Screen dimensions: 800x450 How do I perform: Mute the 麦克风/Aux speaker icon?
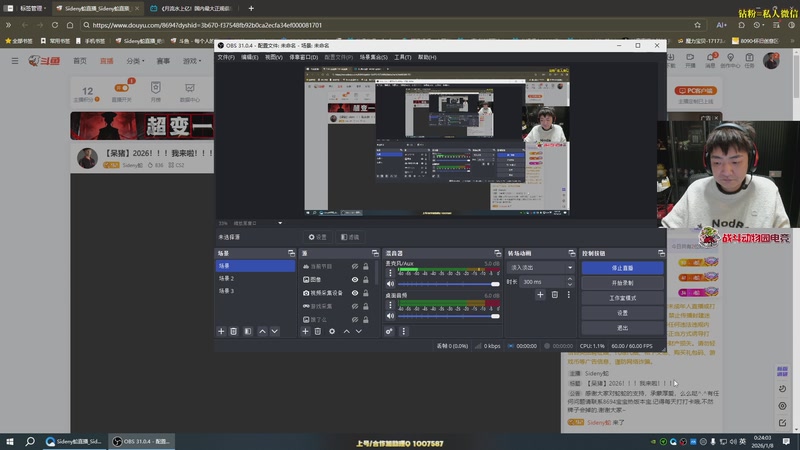click(x=390, y=284)
